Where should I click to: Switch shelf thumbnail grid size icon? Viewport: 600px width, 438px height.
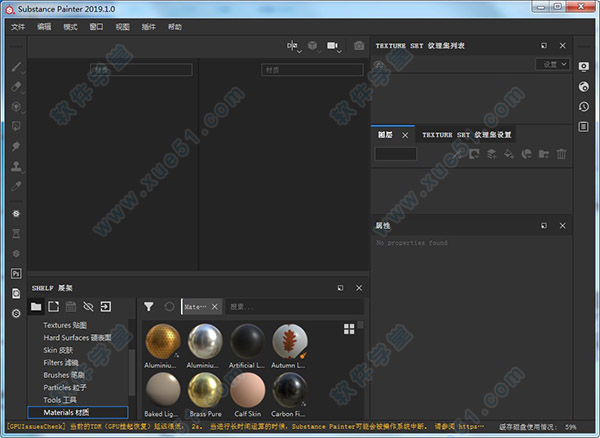pos(349,329)
